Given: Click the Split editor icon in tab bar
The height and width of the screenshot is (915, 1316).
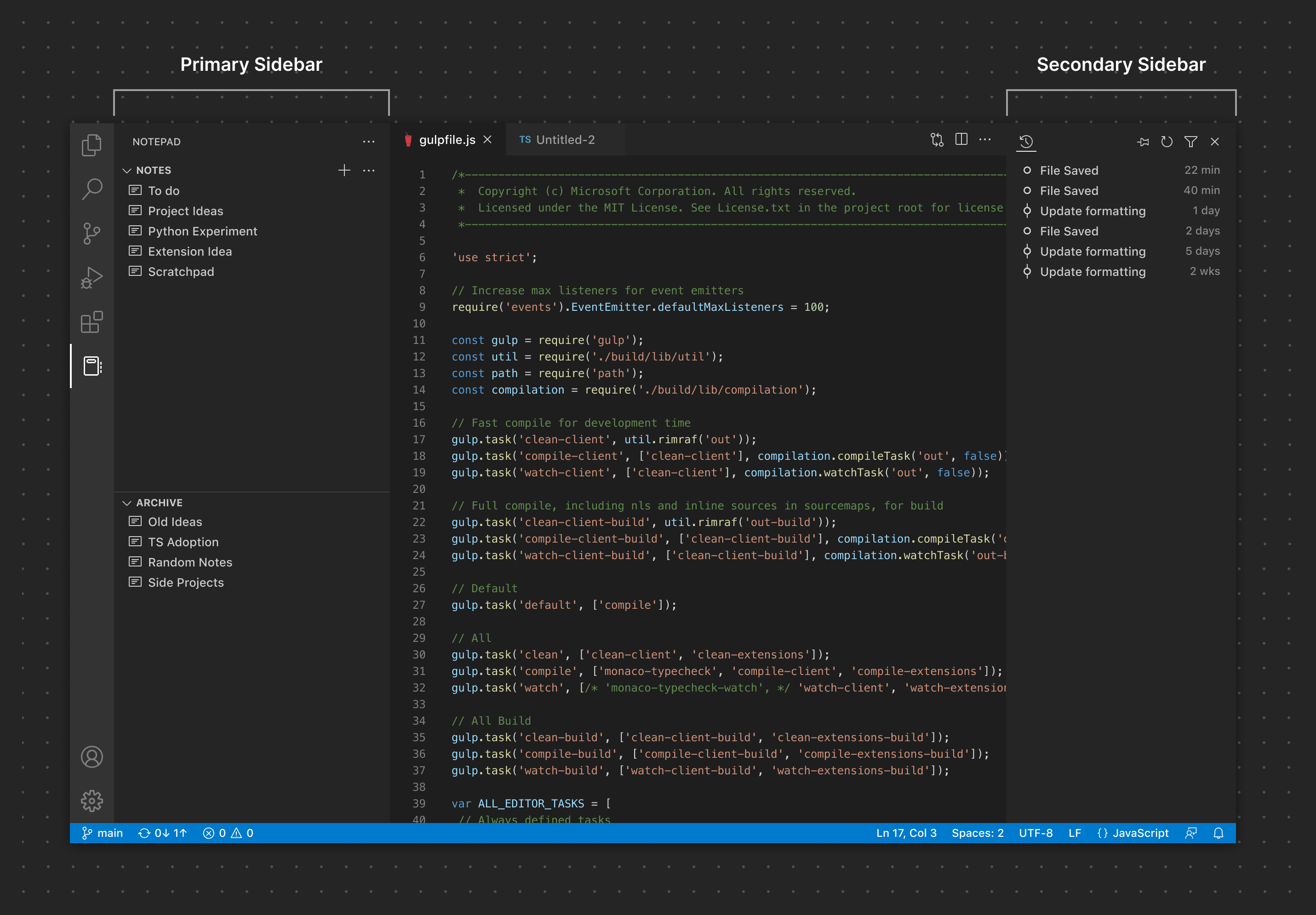Looking at the screenshot, I should click(961, 140).
